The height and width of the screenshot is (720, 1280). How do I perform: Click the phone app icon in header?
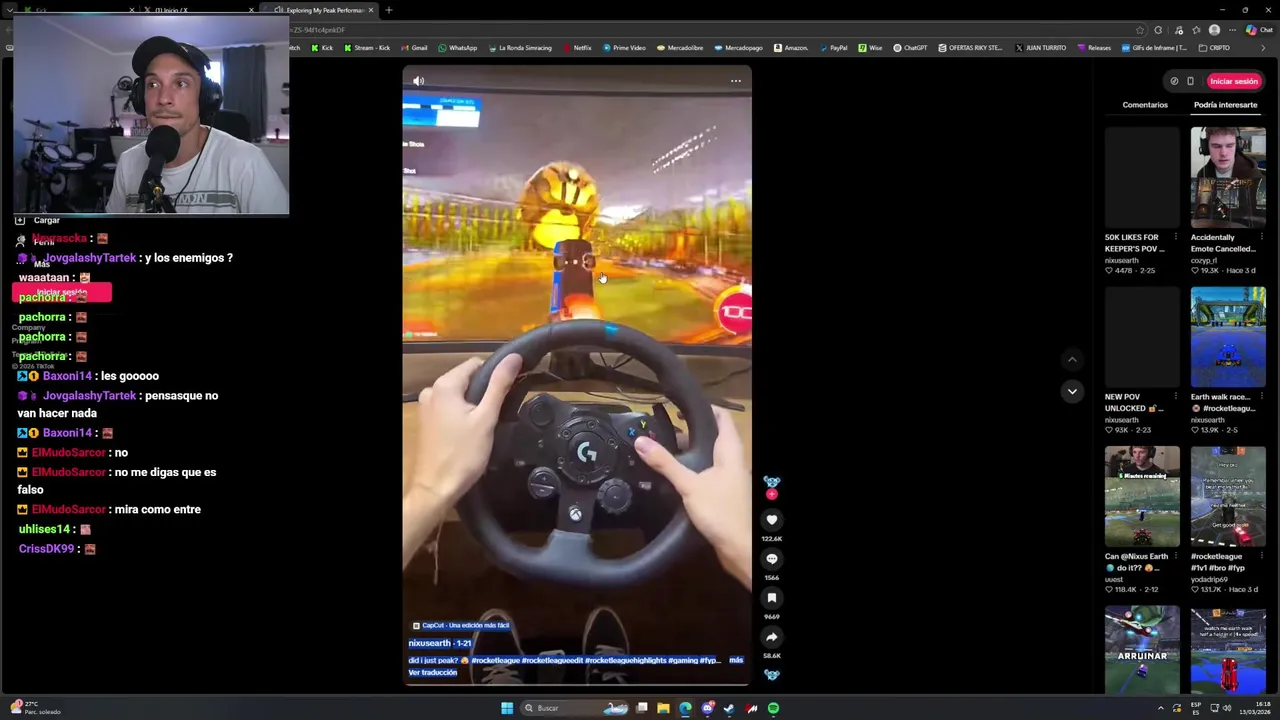(1190, 81)
